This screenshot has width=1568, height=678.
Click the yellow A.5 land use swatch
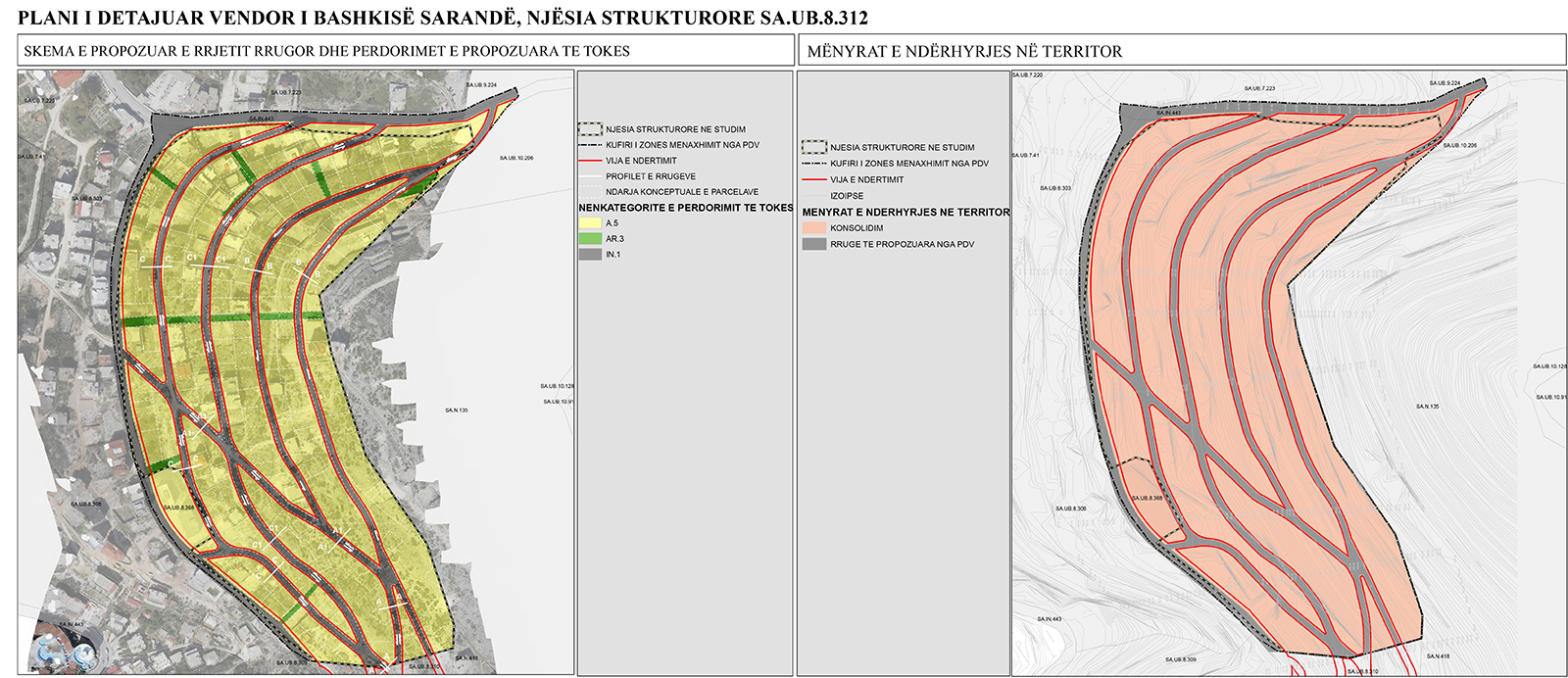click(590, 223)
